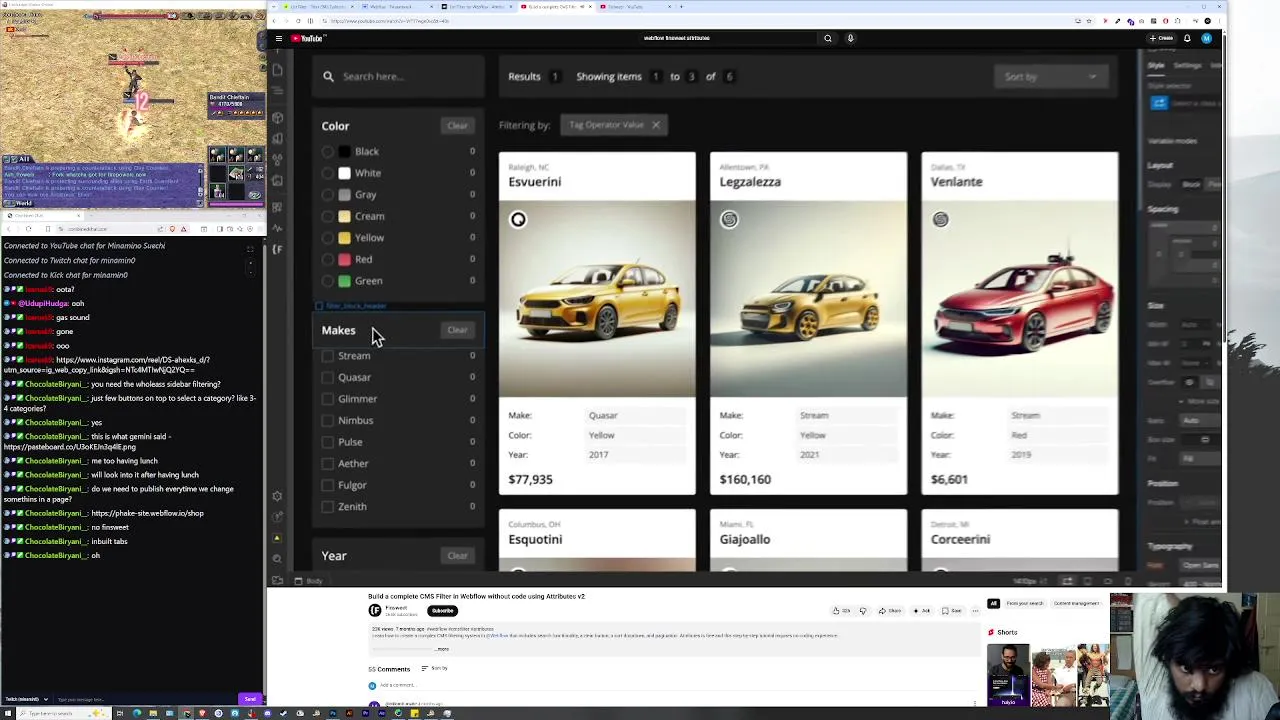This screenshot has height=720, width=1280.
Task: Expand video description with ...more
Action: point(443,649)
